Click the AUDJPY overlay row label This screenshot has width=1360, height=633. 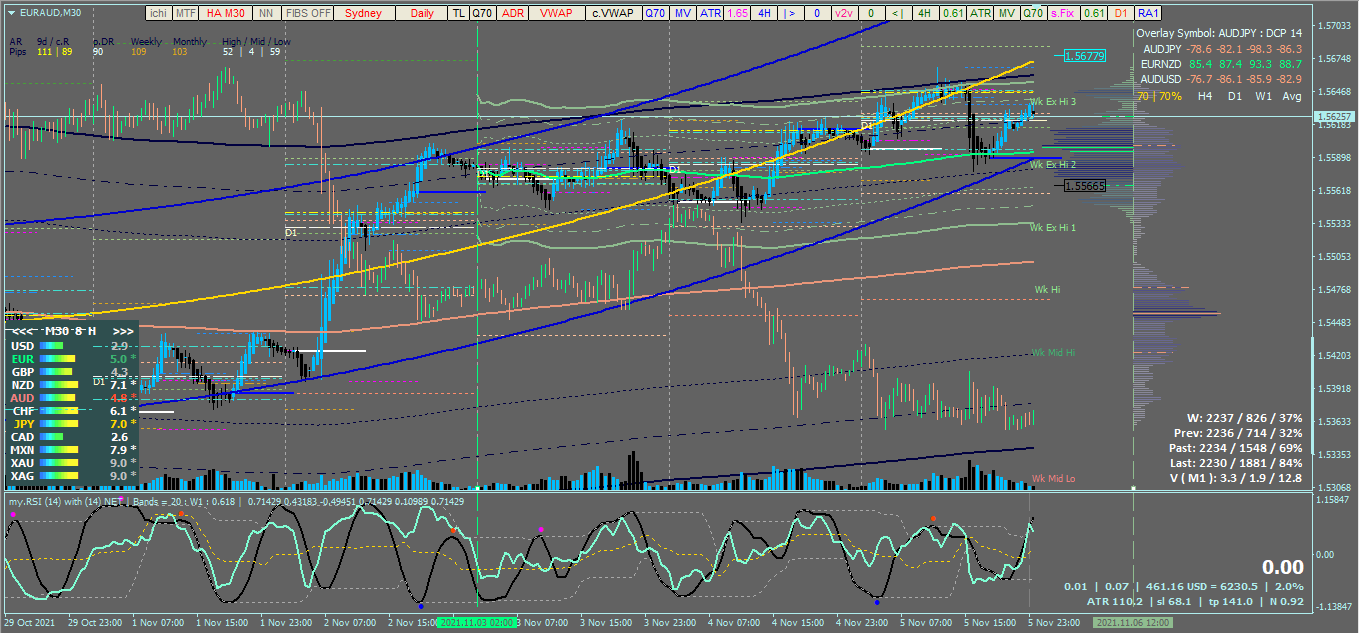pos(1162,49)
